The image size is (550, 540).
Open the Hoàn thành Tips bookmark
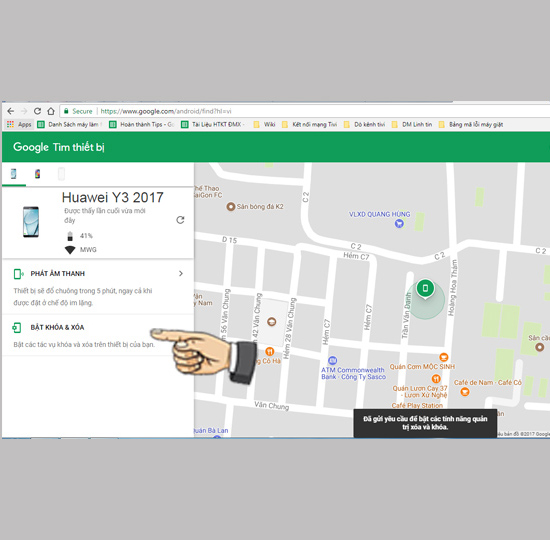pyautogui.click(x=142, y=125)
